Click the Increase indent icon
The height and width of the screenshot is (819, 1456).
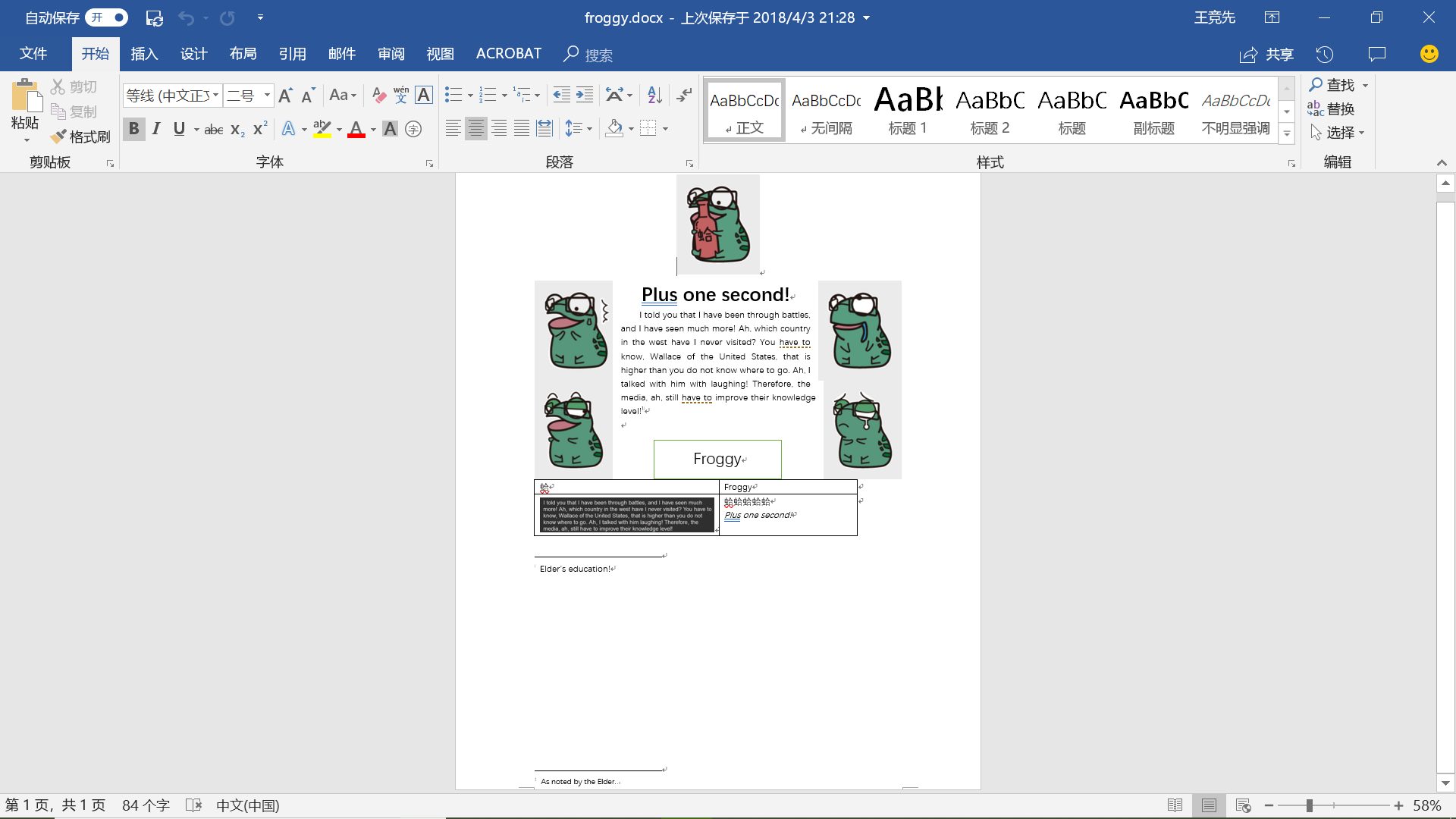pos(585,96)
